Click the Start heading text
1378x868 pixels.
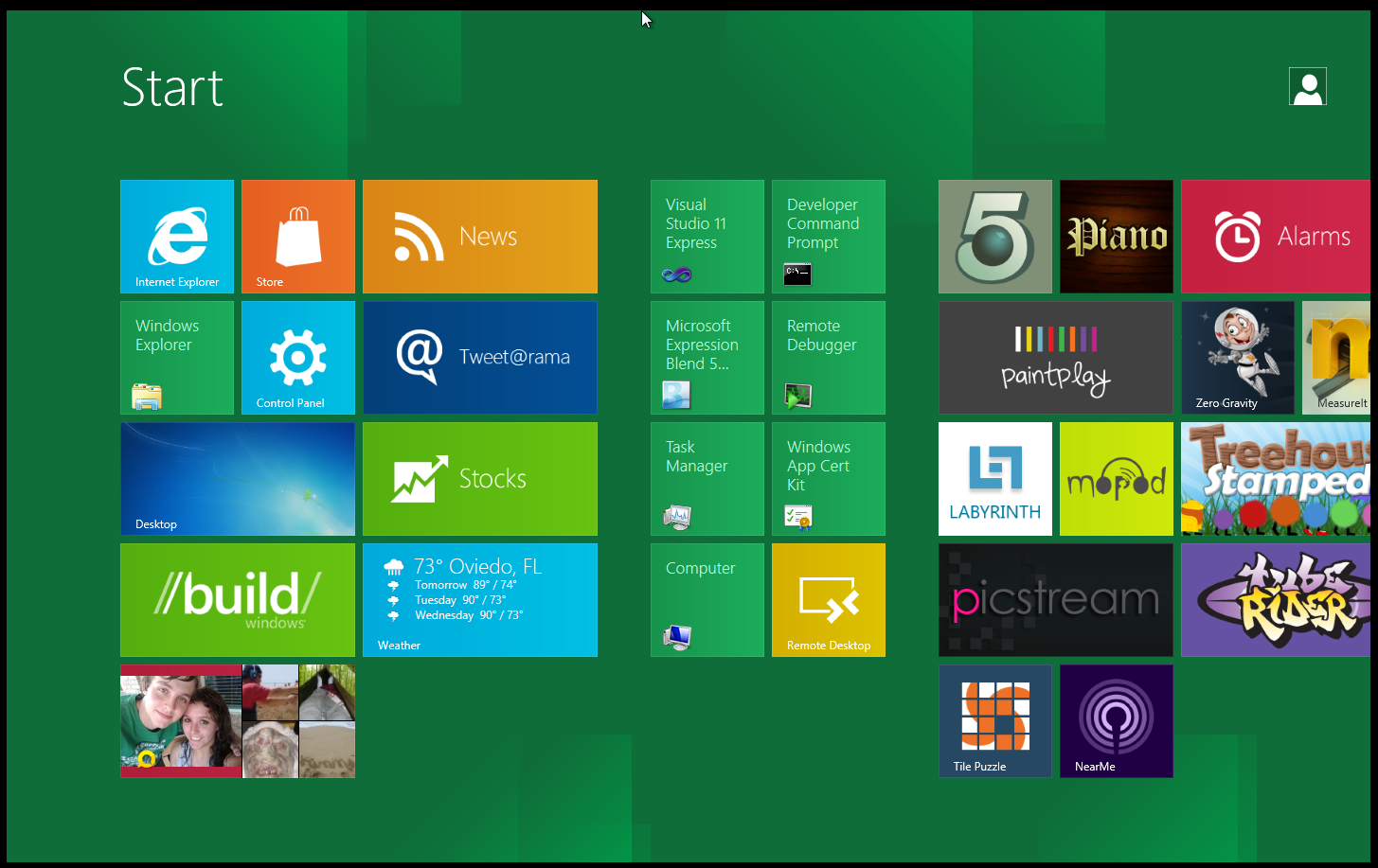172,88
